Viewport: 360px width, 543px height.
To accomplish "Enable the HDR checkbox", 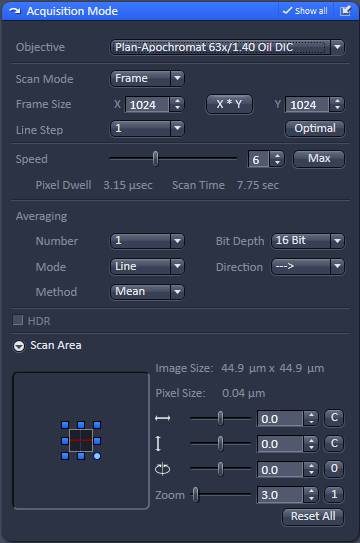I will click(x=18, y=320).
